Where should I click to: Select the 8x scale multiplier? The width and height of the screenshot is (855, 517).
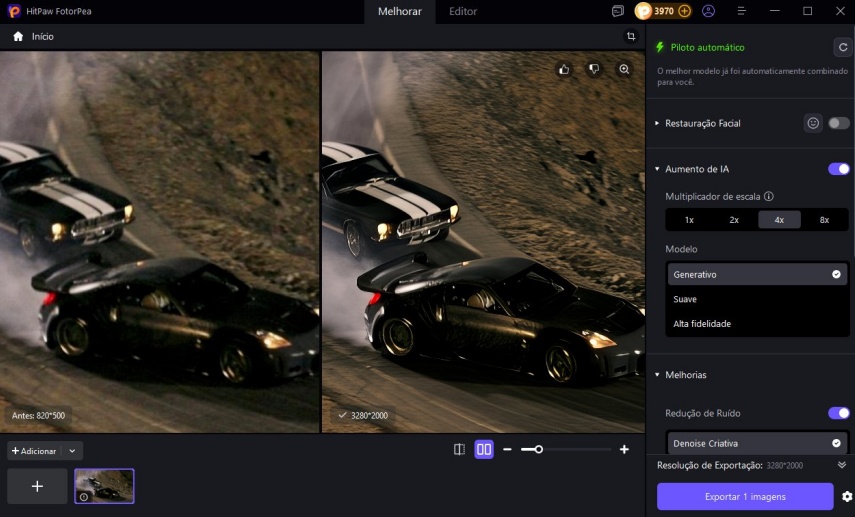824,220
